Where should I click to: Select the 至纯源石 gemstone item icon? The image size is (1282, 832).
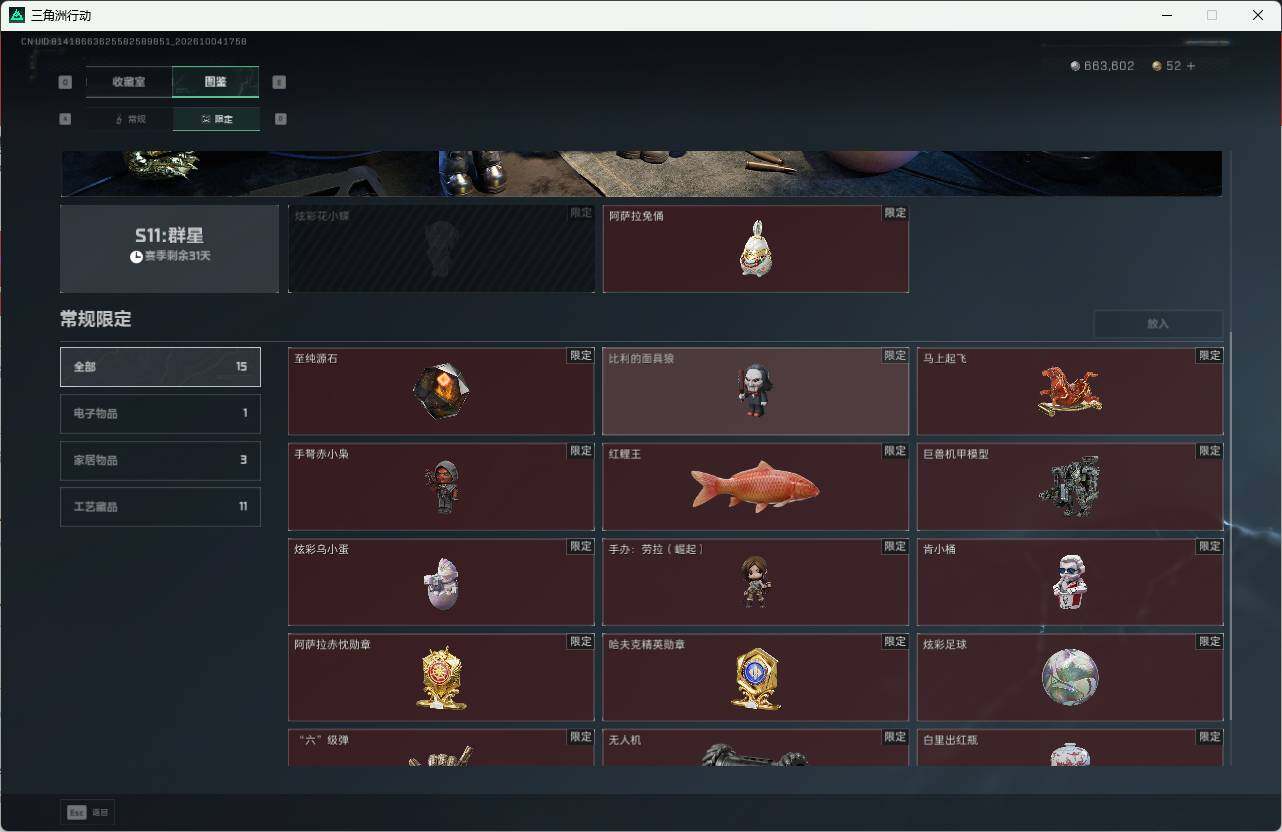tap(441, 391)
